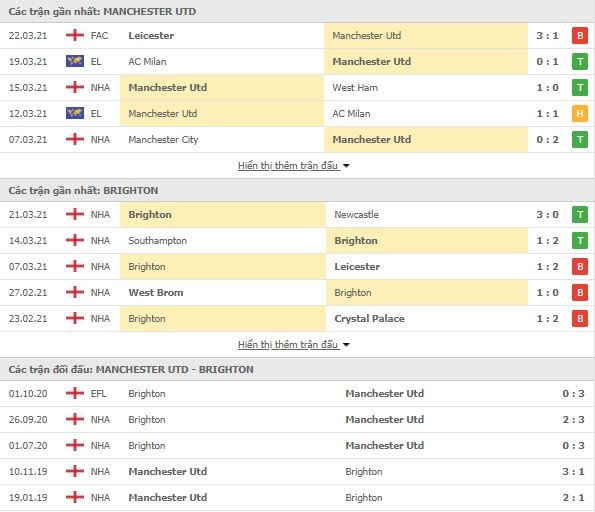Show more matches link under Manchester Utd section
Screen dimensions: 595x512
[x=288, y=166]
